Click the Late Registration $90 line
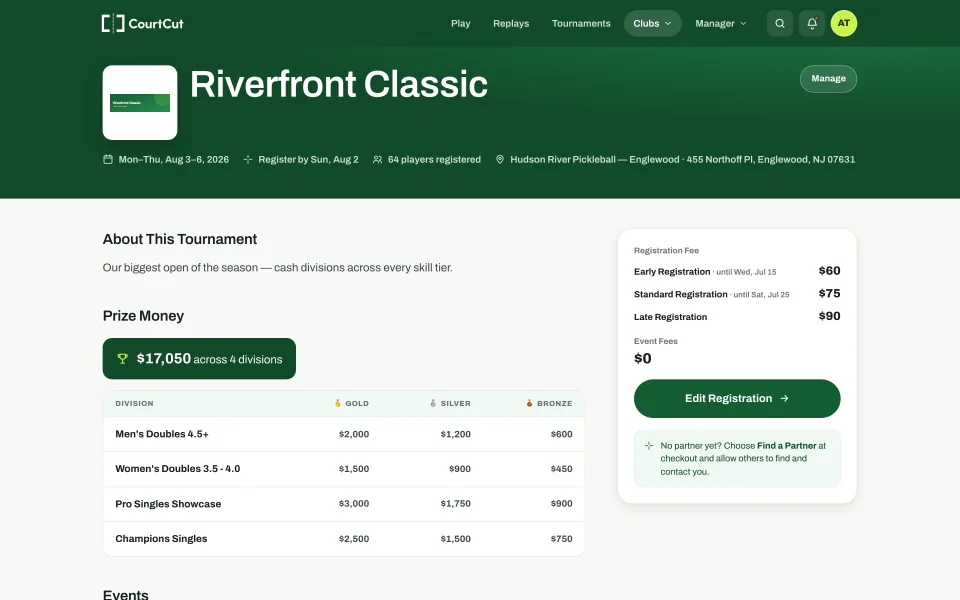Image resolution: width=960 pixels, height=600 pixels. point(737,317)
